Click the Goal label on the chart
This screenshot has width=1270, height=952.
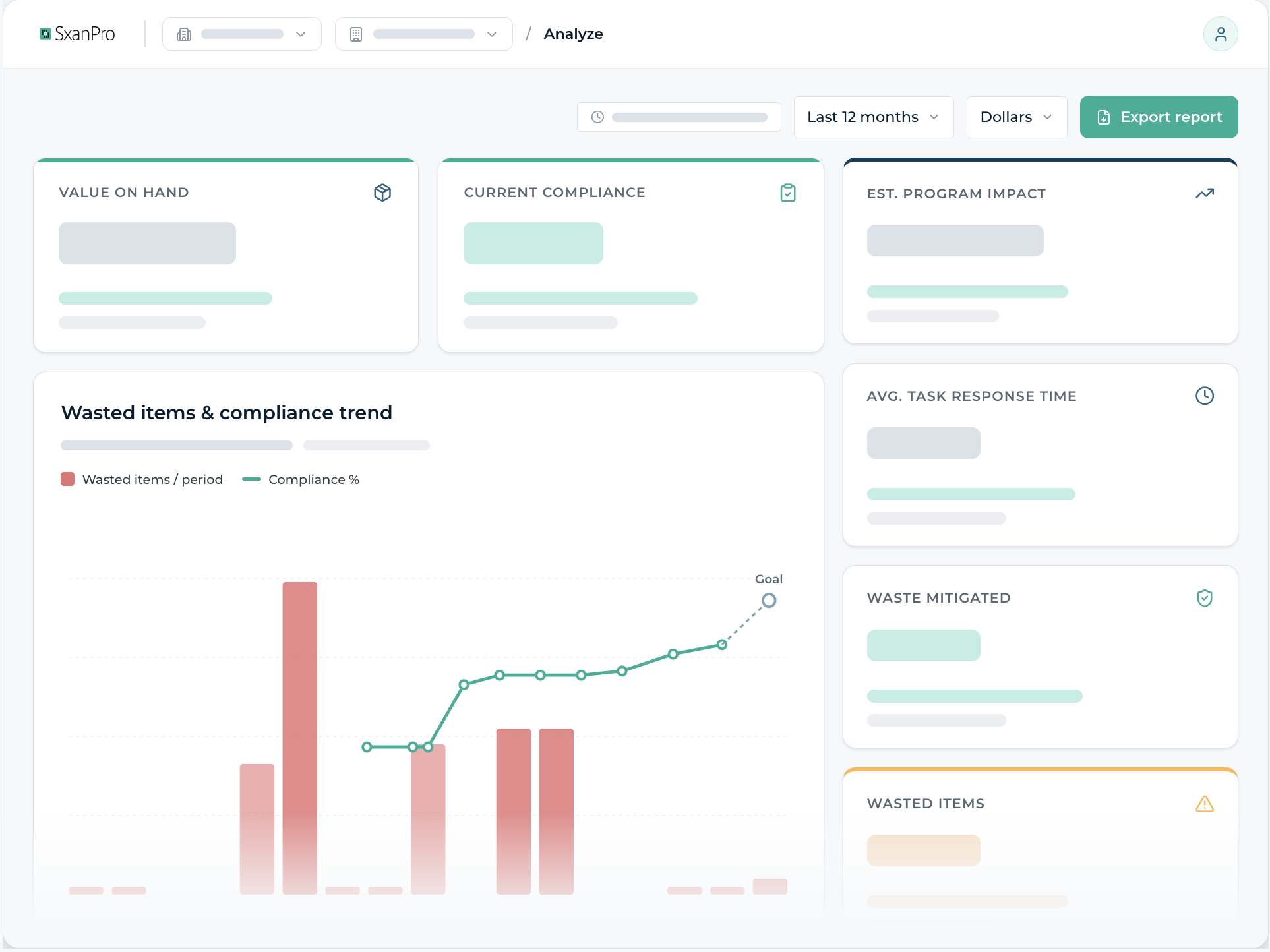[x=769, y=579]
